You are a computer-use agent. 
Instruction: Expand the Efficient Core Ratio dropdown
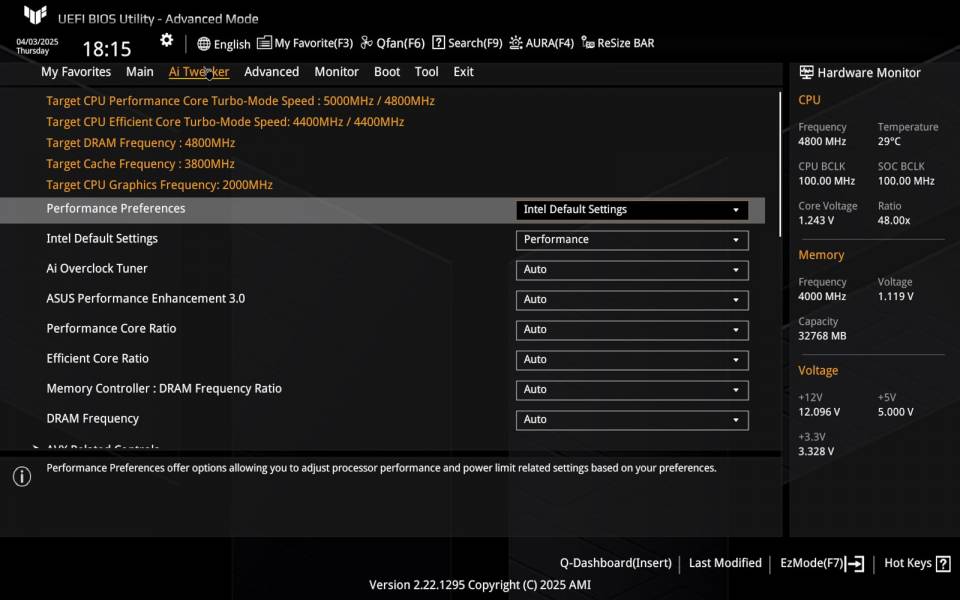[632, 359]
